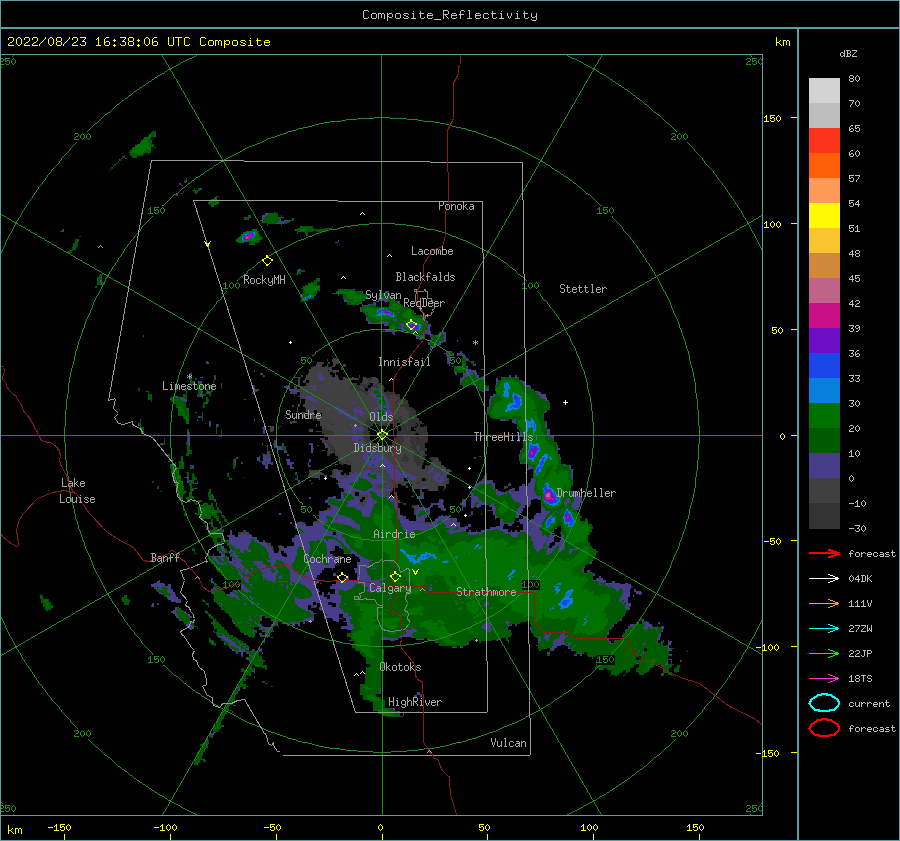Image resolution: width=900 pixels, height=841 pixels.
Task: Select the light blue dBZ legend swatch
Action: click(824, 391)
